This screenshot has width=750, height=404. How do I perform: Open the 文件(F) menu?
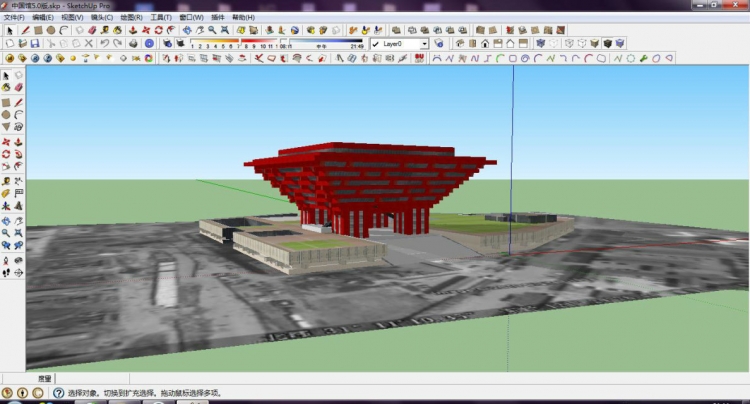pos(14,17)
